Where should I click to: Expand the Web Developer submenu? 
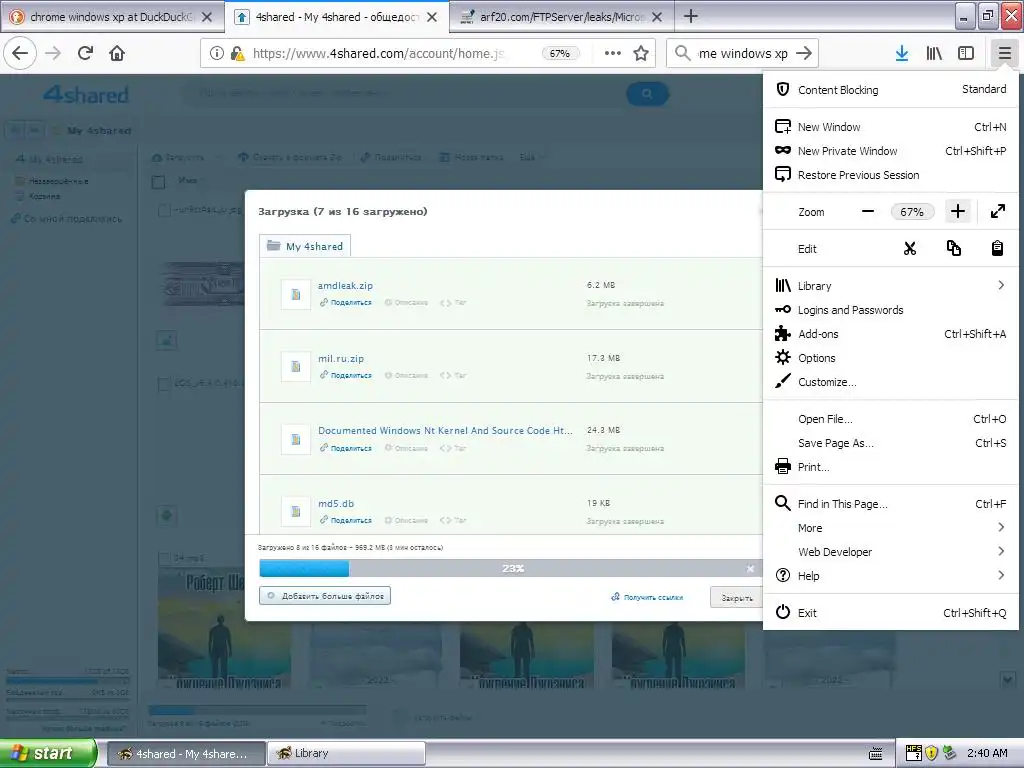(891, 552)
